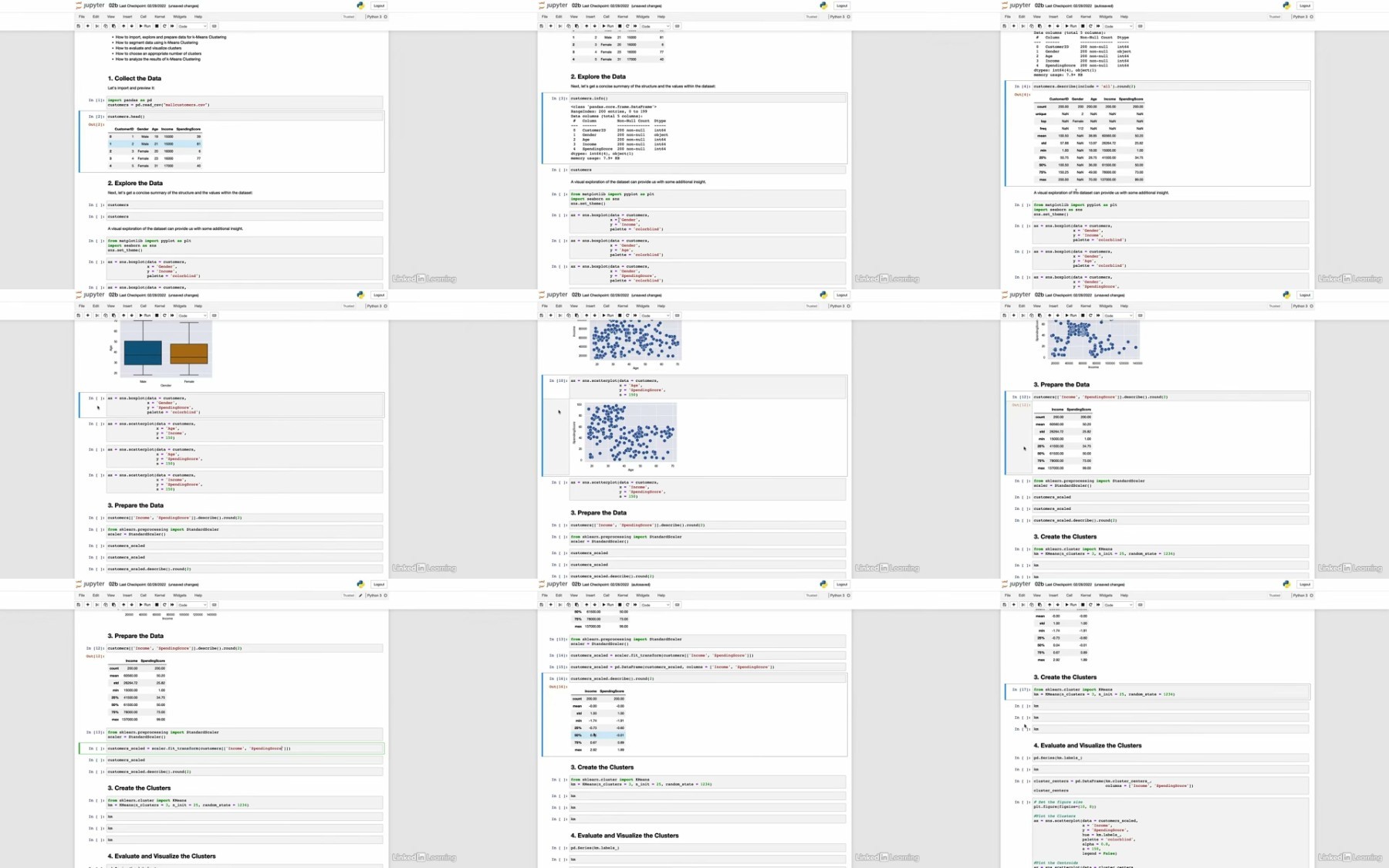The image size is (1389, 868).
Task: Click the '1. Collect the Data' heading
Action: [134, 78]
